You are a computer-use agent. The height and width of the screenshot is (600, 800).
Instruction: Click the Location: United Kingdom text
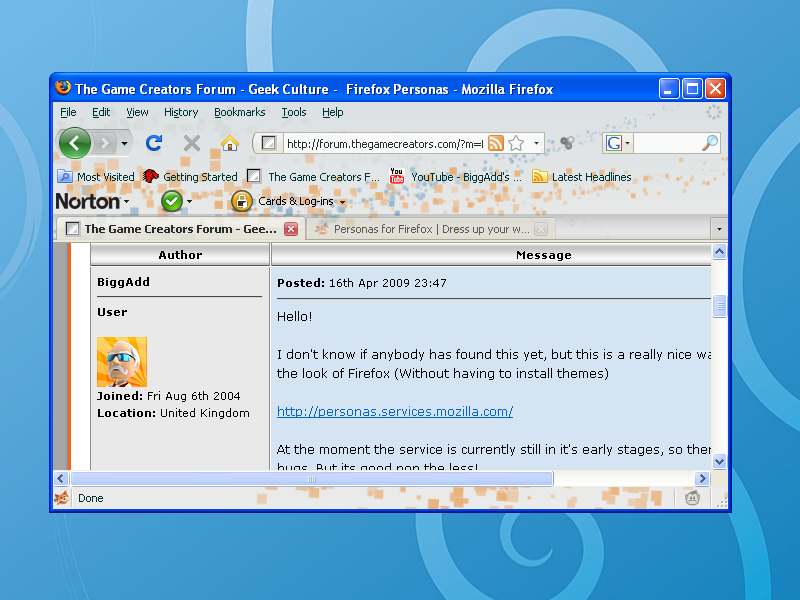173,413
